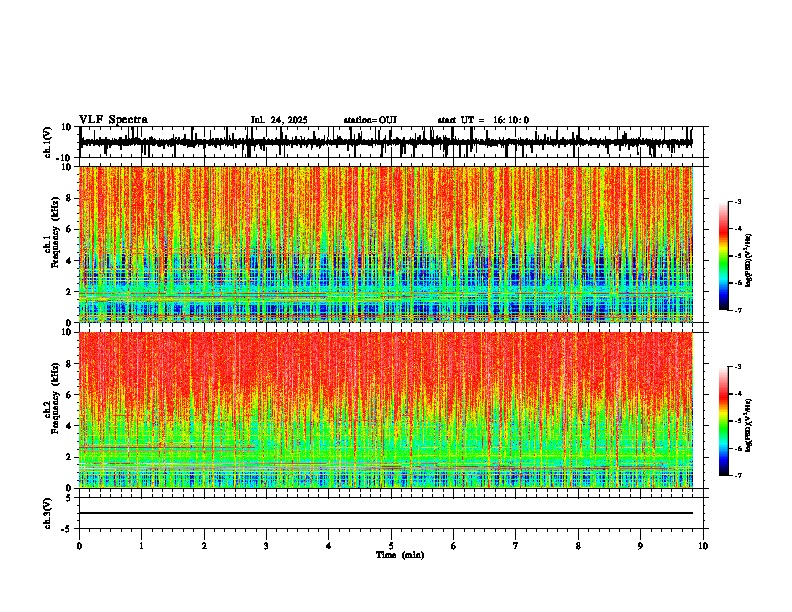Click the time axis tick label "6"
Screen dimensions: 792x612
(x=454, y=546)
